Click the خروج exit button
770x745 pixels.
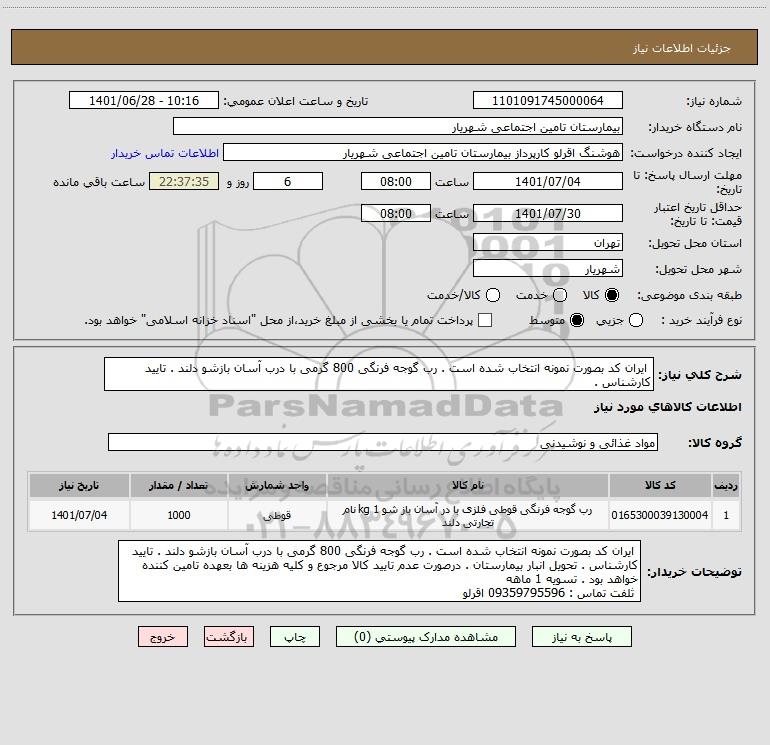pyautogui.click(x=163, y=637)
